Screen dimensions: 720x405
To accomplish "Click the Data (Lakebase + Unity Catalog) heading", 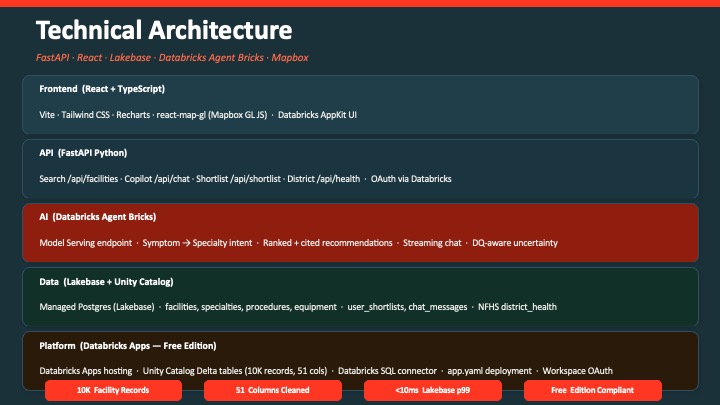I will tap(107, 282).
